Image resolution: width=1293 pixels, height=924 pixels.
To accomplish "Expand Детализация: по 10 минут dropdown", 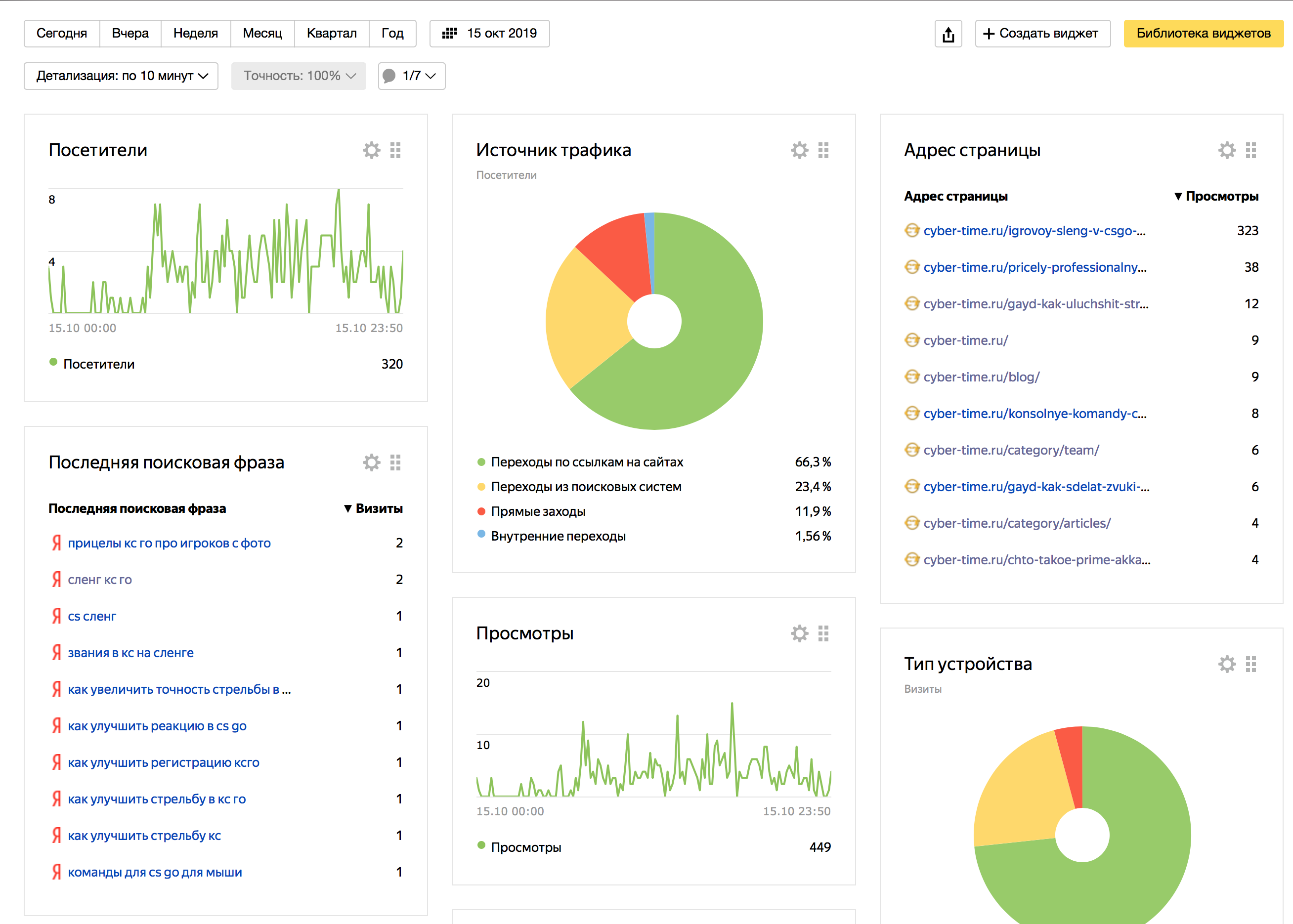I will (121, 76).
